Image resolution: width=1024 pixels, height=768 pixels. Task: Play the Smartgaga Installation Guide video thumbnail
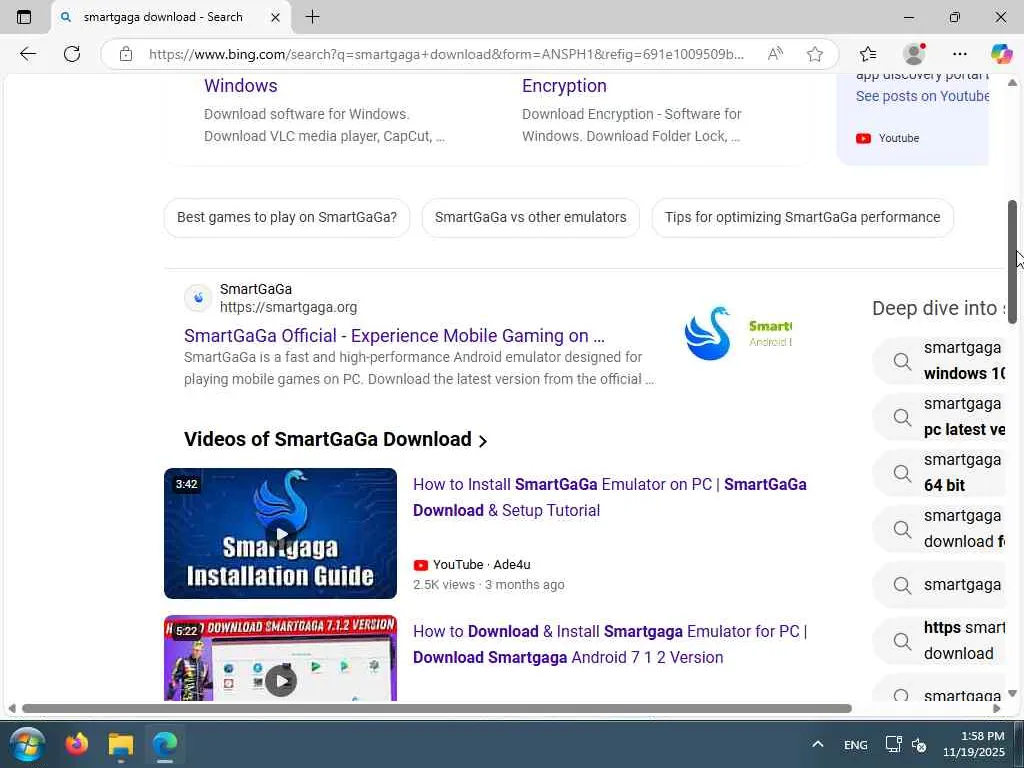280,534
